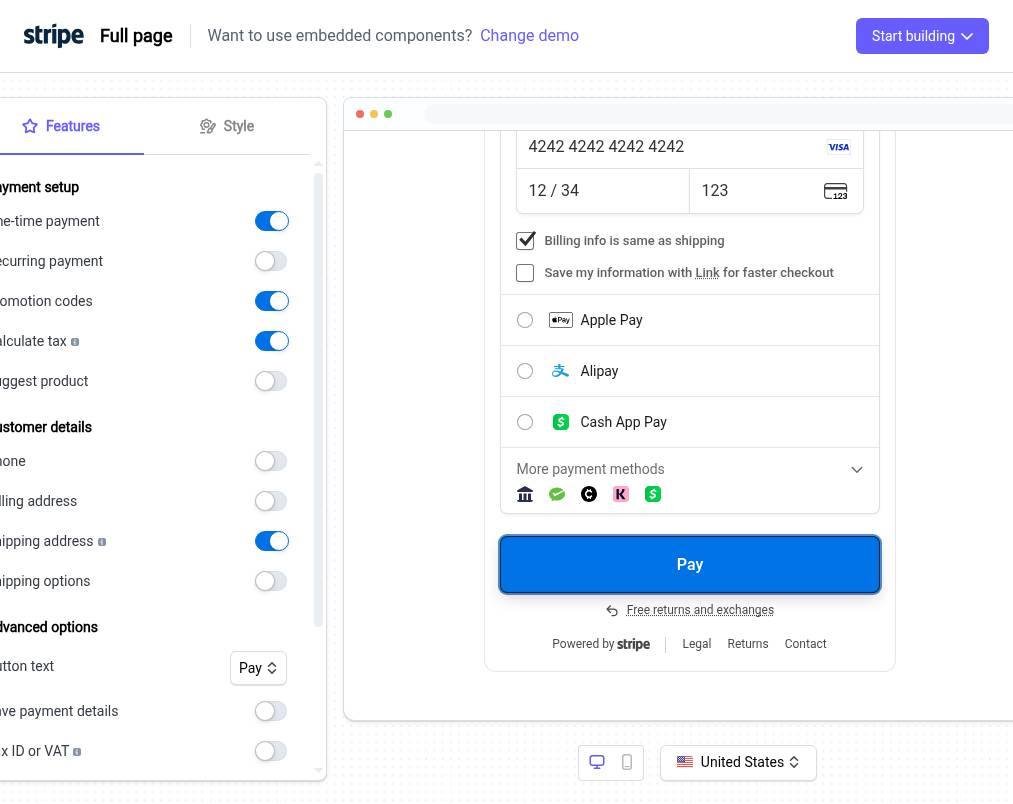Open the Button text Pay dropdown
Screen dimensions: 1013x804
(x=258, y=668)
